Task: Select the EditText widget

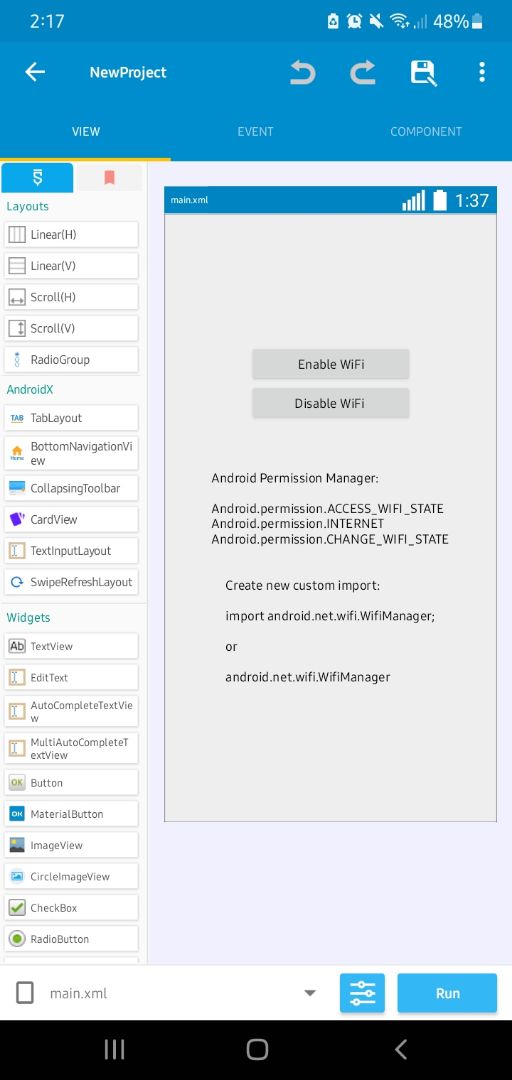Action: 71,677
